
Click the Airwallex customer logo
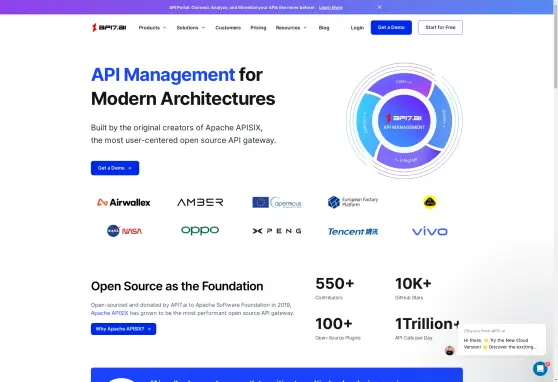coord(123,202)
